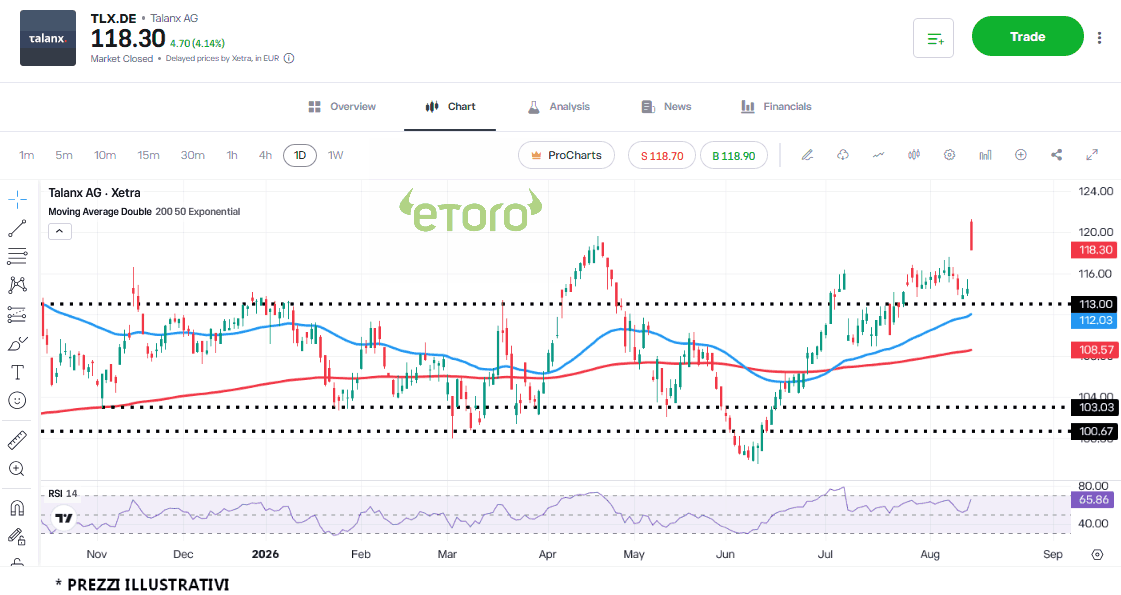This screenshot has height=595, width=1121.
Task: Open the Analysis tab
Action: [558, 107]
